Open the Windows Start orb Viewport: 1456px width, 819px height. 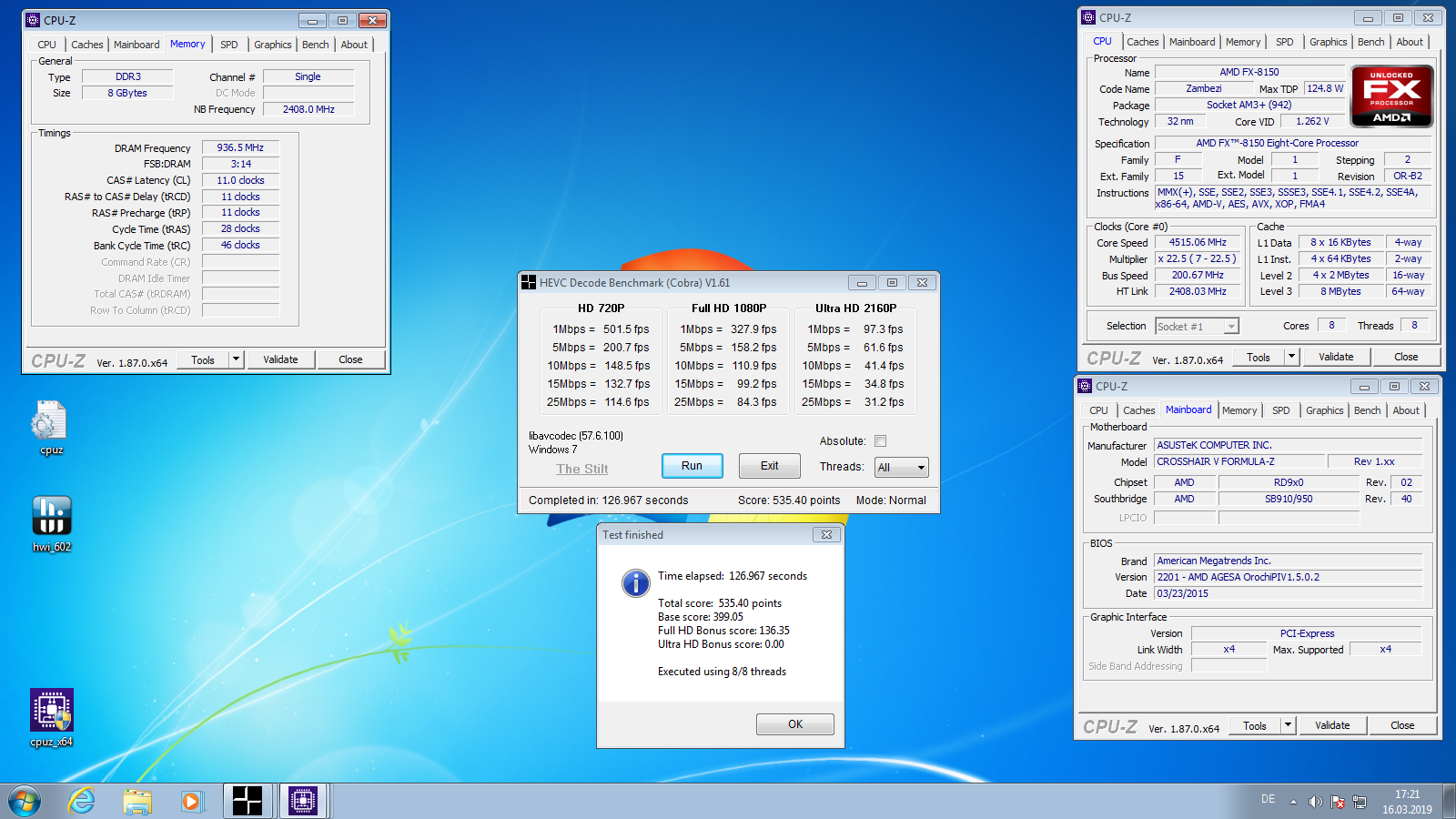click(x=25, y=802)
